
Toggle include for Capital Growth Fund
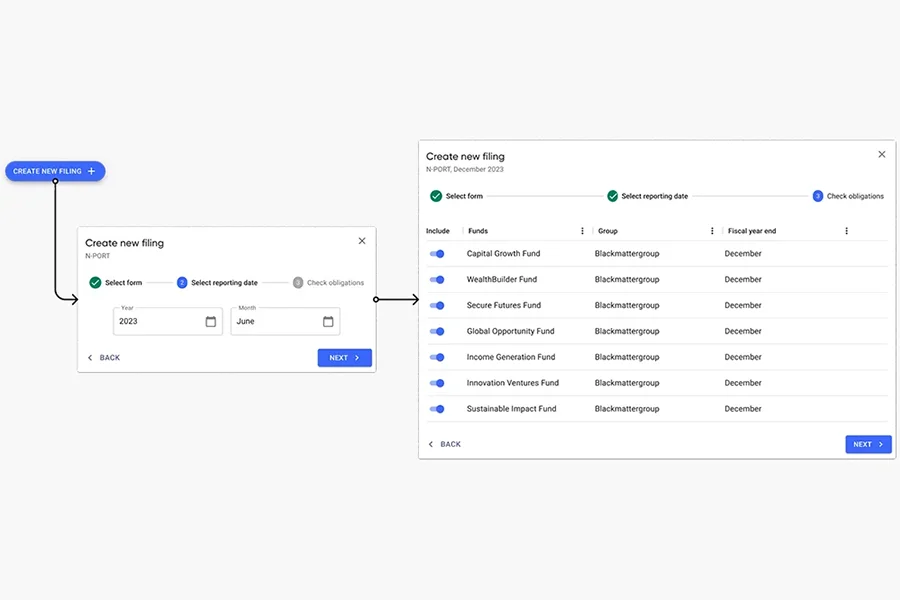coord(437,254)
